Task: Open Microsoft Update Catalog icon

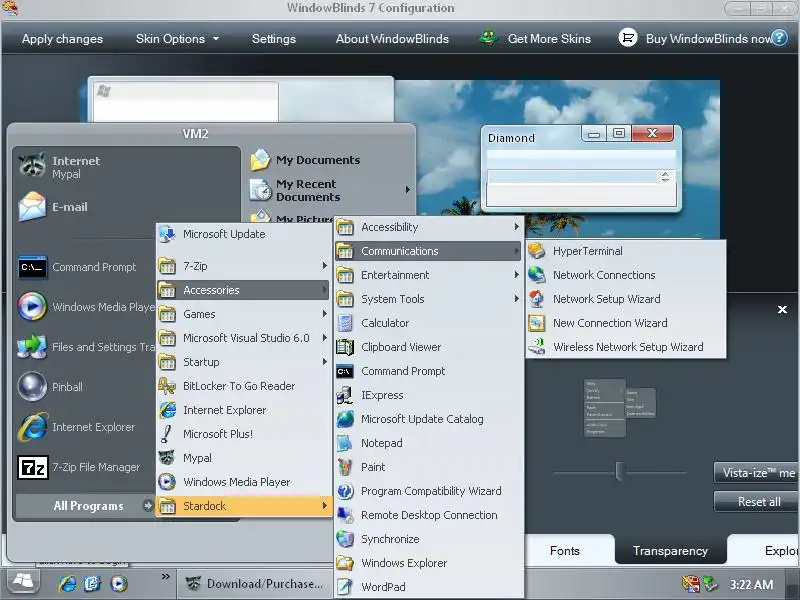Action: pos(345,419)
